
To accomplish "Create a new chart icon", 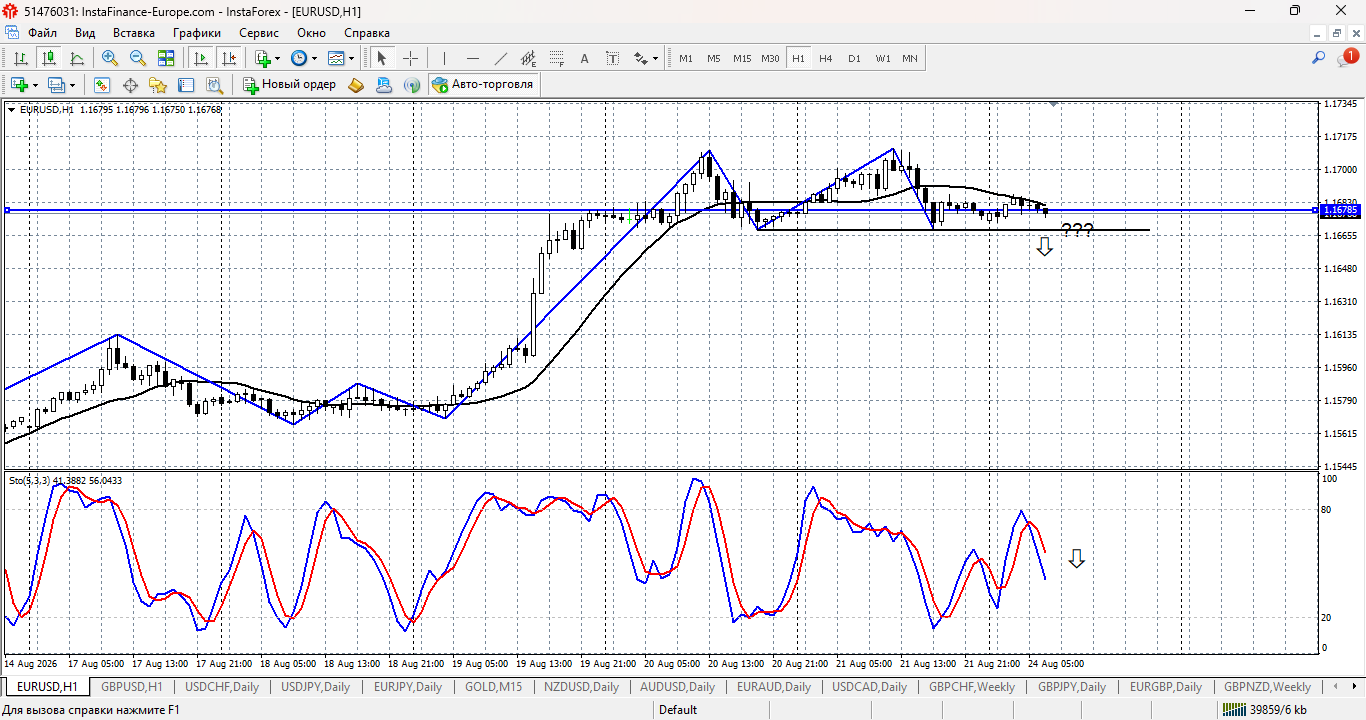I will (19, 85).
